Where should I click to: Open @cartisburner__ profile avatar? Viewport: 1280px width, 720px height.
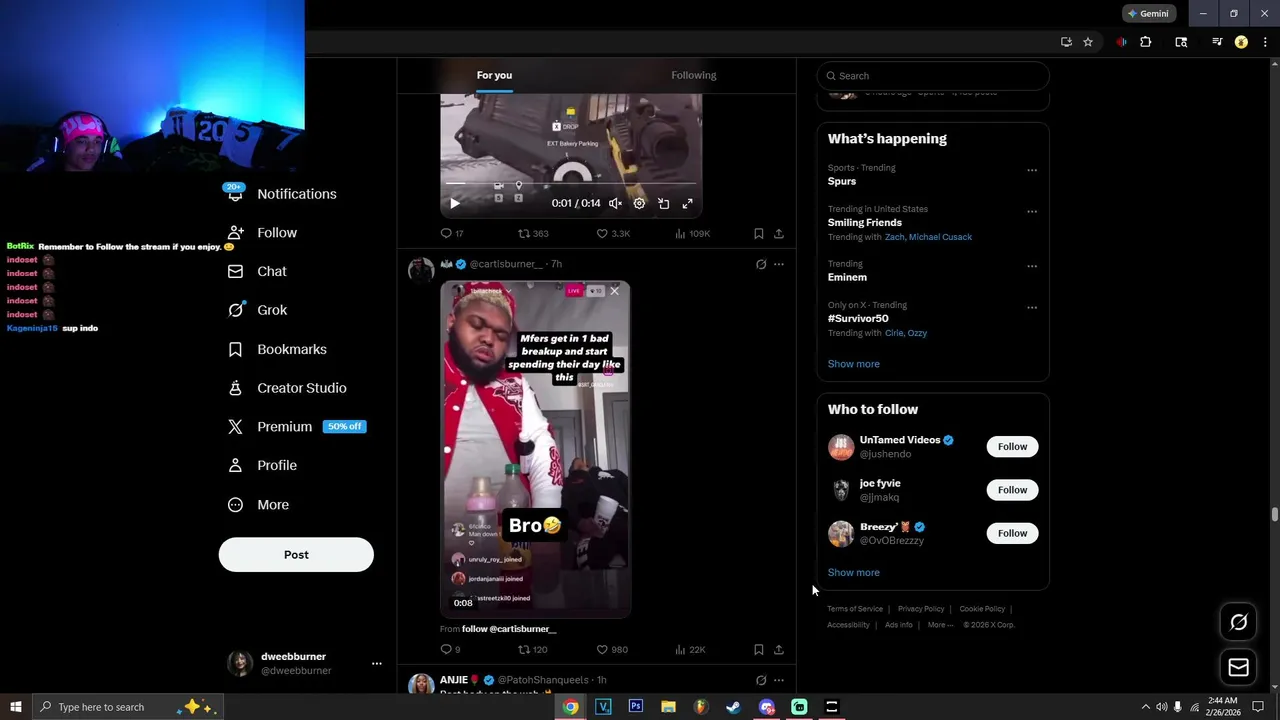[x=421, y=270]
